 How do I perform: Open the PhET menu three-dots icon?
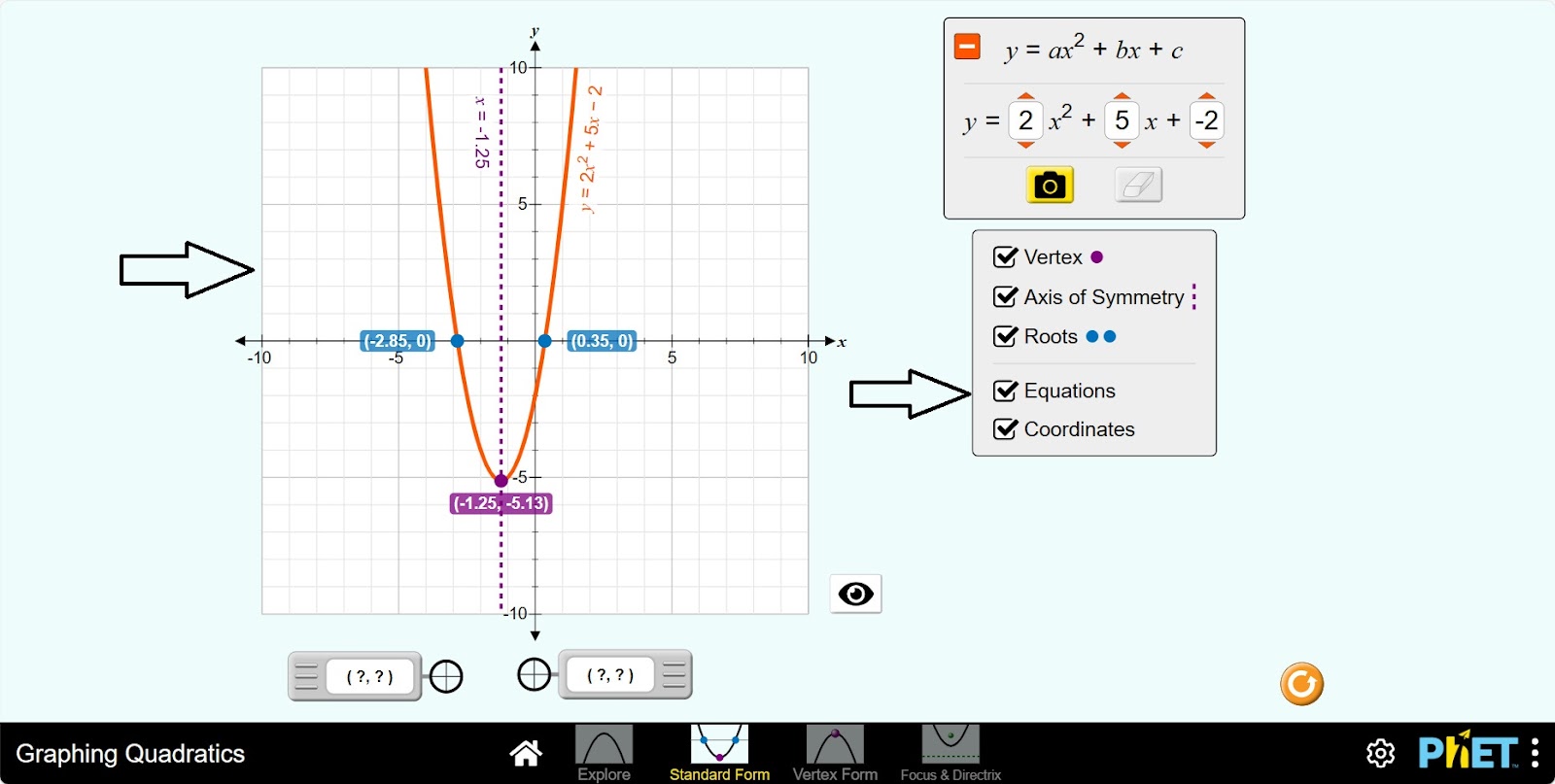pyautogui.click(x=1535, y=753)
